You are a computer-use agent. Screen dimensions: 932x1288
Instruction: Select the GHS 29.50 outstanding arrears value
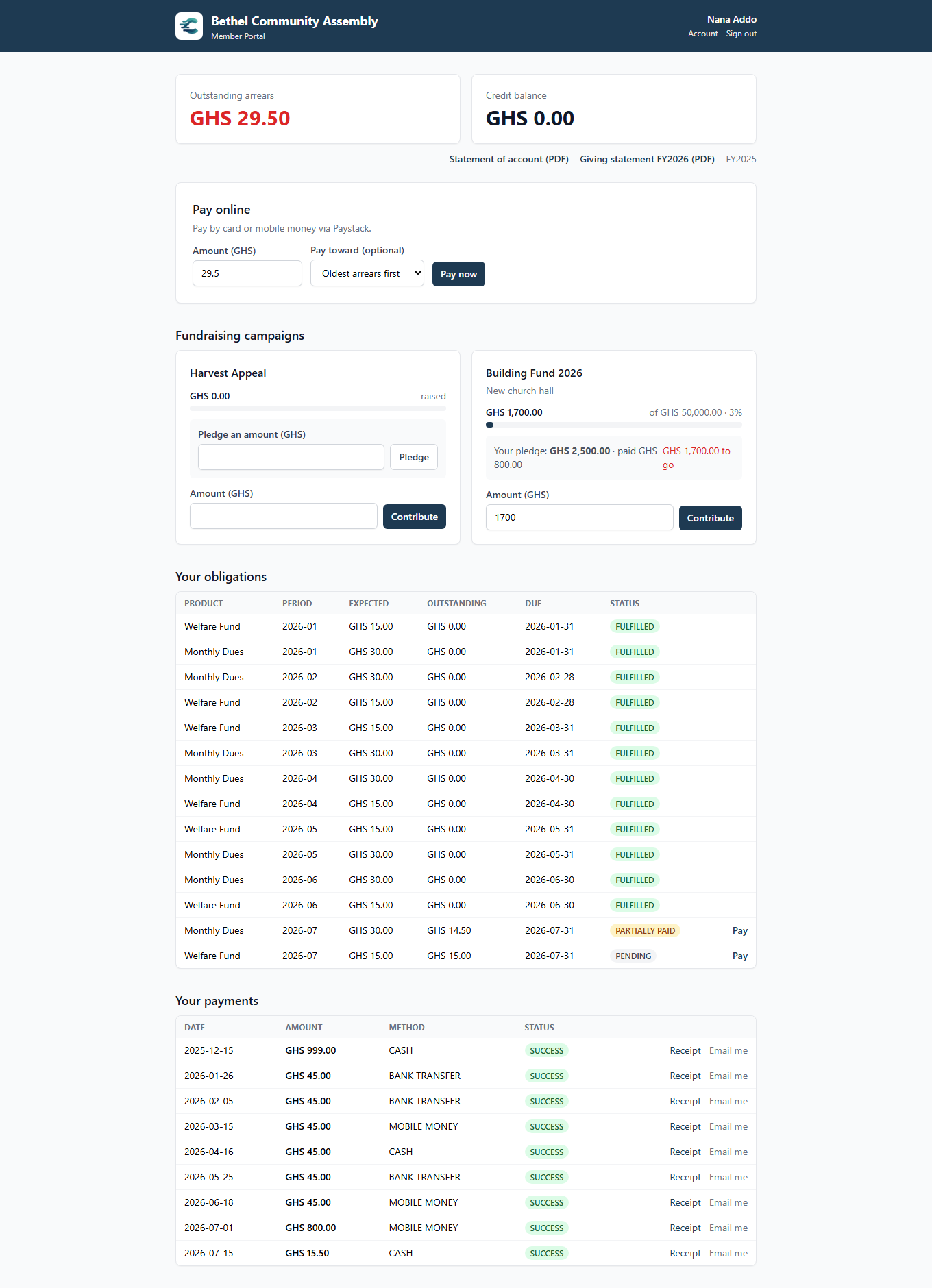click(240, 119)
